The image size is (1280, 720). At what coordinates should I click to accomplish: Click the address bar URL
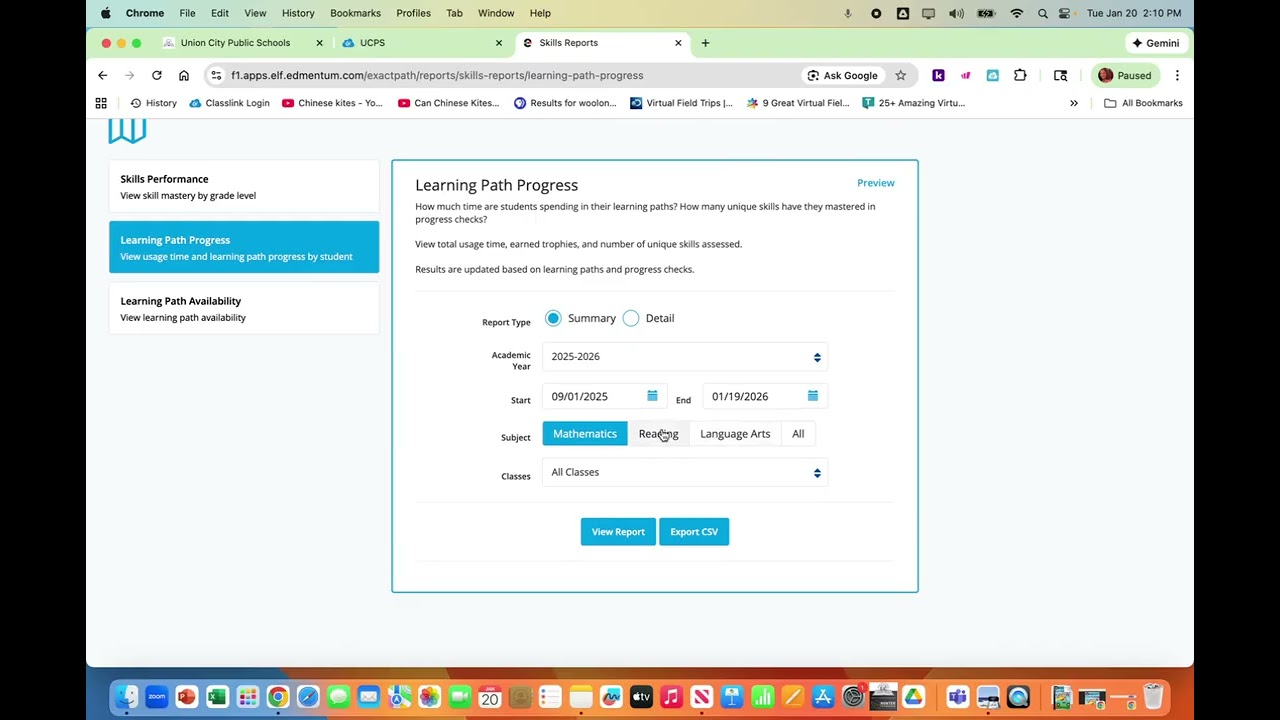(437, 75)
